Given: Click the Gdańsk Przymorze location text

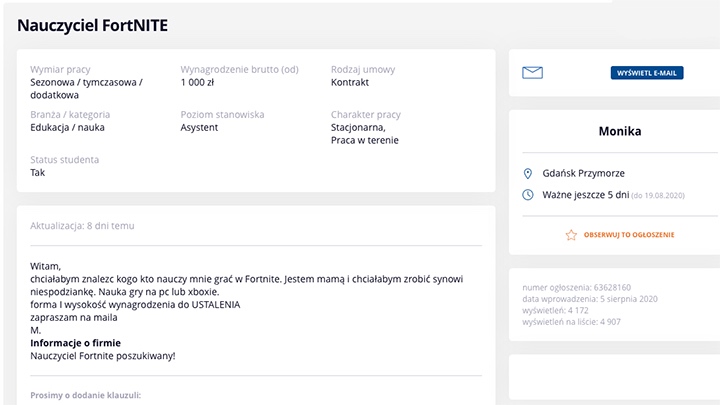Looking at the screenshot, I should click(x=583, y=173).
